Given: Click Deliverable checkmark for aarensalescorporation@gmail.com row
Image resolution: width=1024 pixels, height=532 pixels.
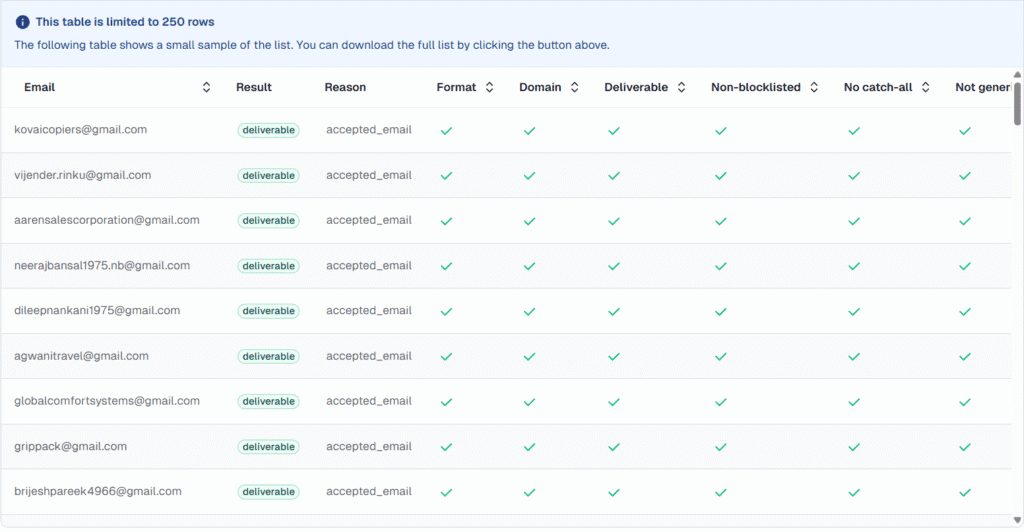Looking at the screenshot, I should 614,221.
